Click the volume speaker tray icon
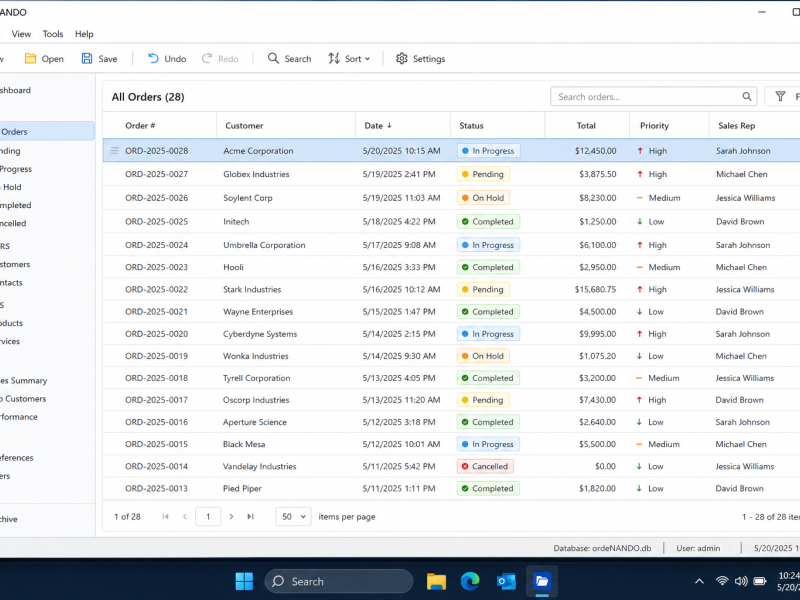Viewport: 800px width, 600px height. pos(741,581)
